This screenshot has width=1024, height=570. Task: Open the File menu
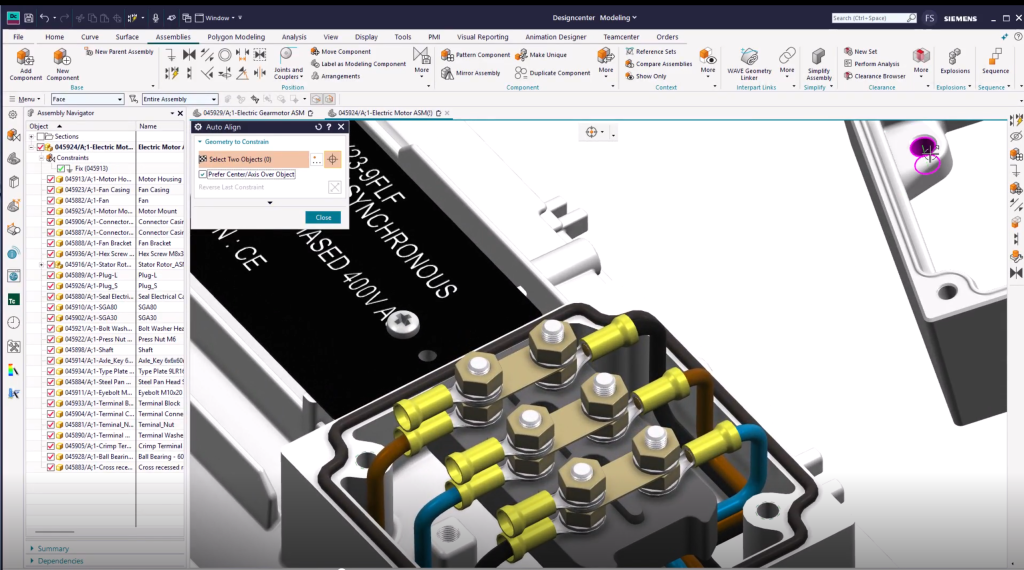click(x=18, y=37)
